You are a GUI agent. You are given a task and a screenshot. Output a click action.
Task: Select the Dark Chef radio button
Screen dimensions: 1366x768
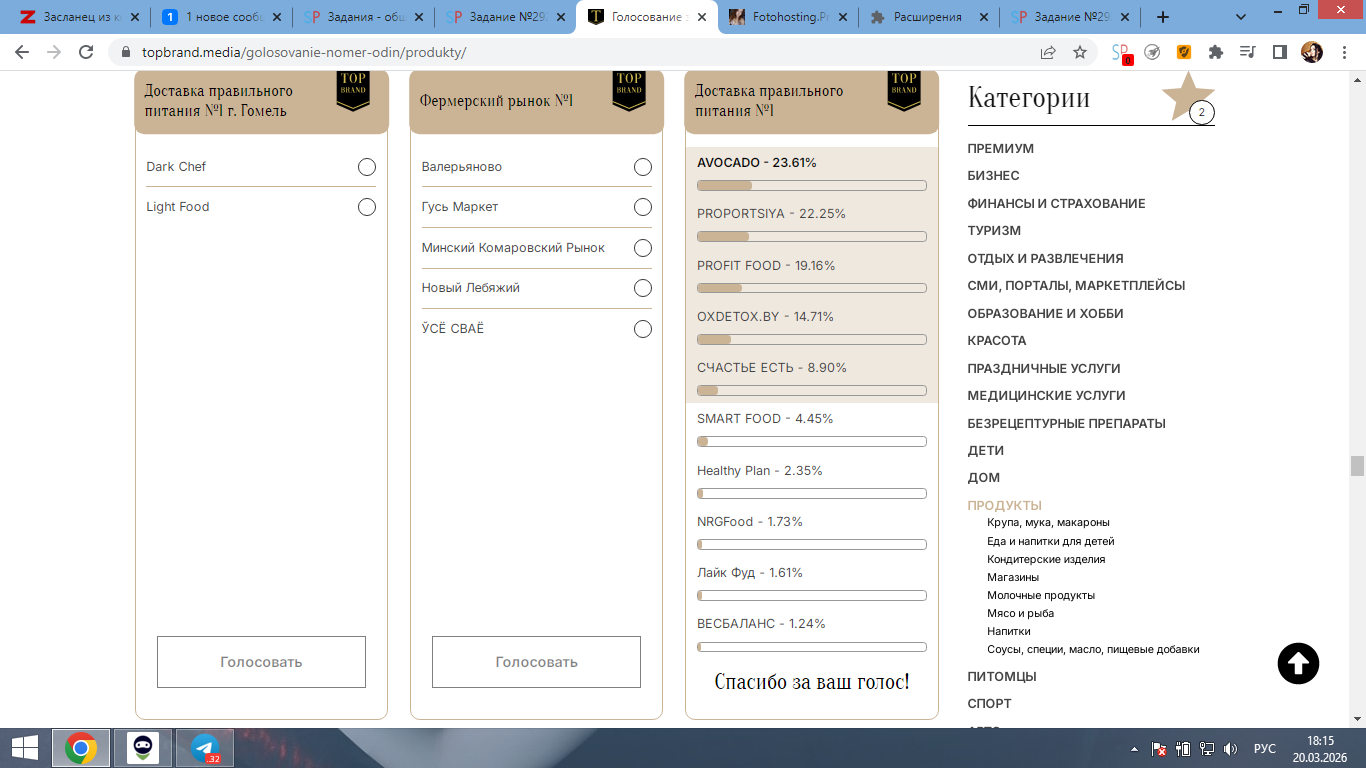367,167
